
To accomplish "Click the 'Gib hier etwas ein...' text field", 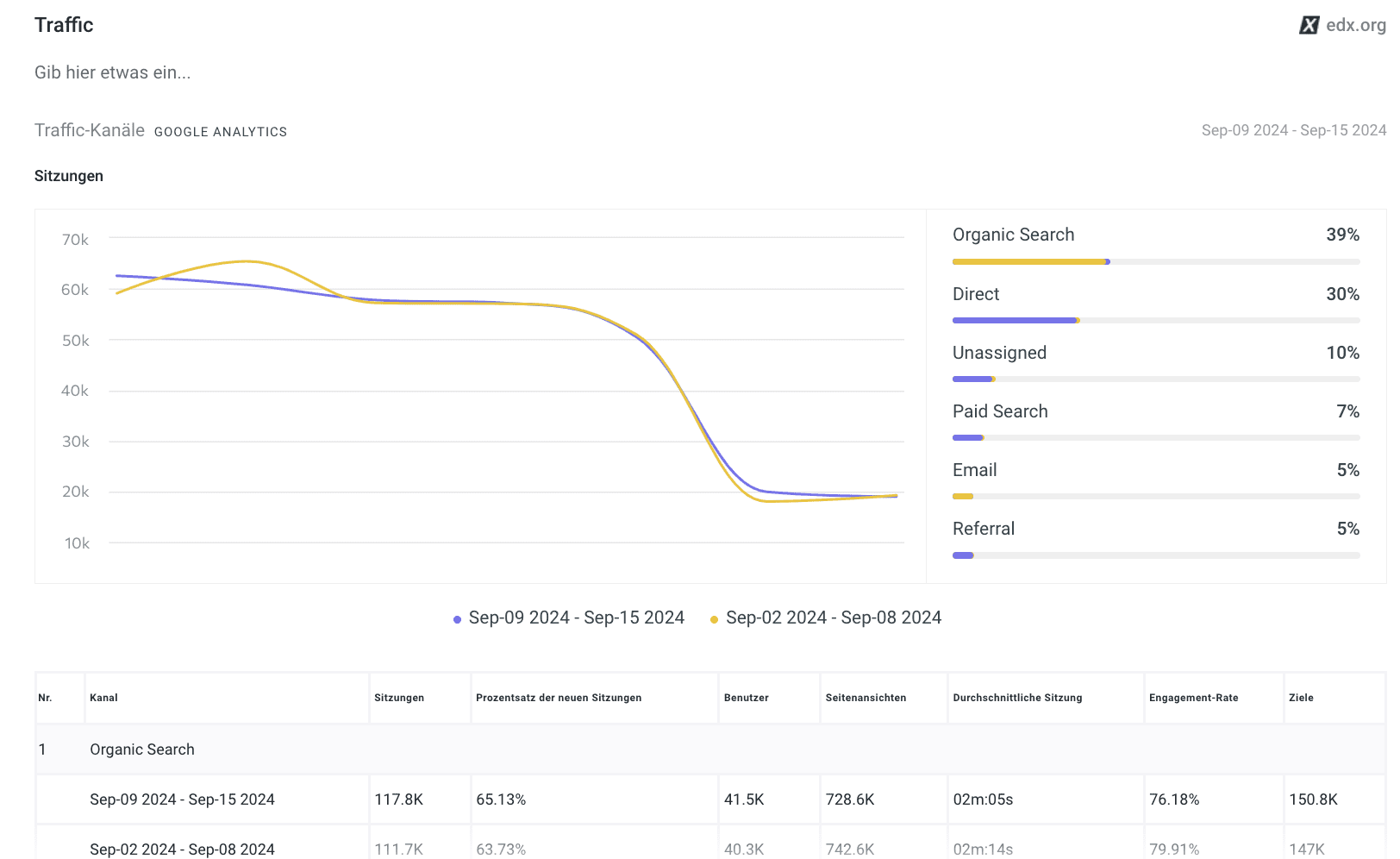I will coord(113,72).
